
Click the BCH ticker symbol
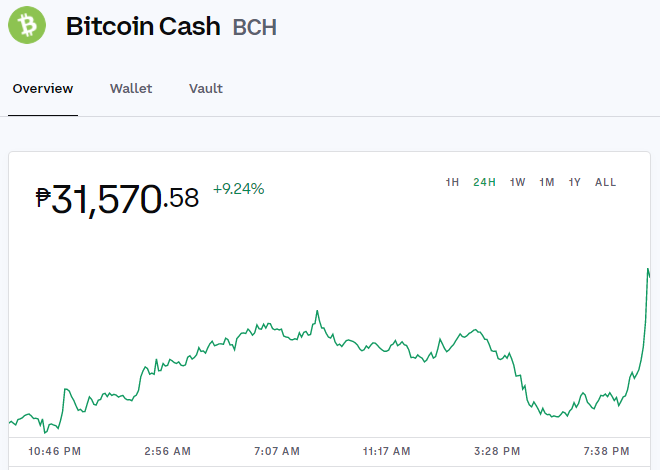point(255,27)
